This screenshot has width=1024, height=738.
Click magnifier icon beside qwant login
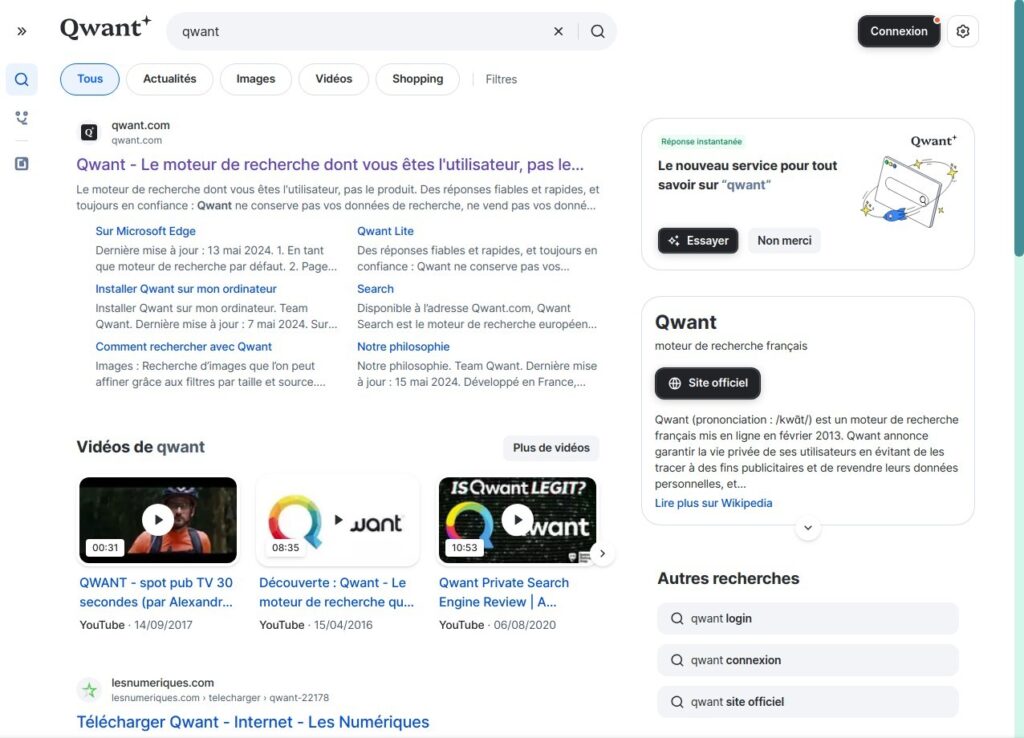pos(677,618)
